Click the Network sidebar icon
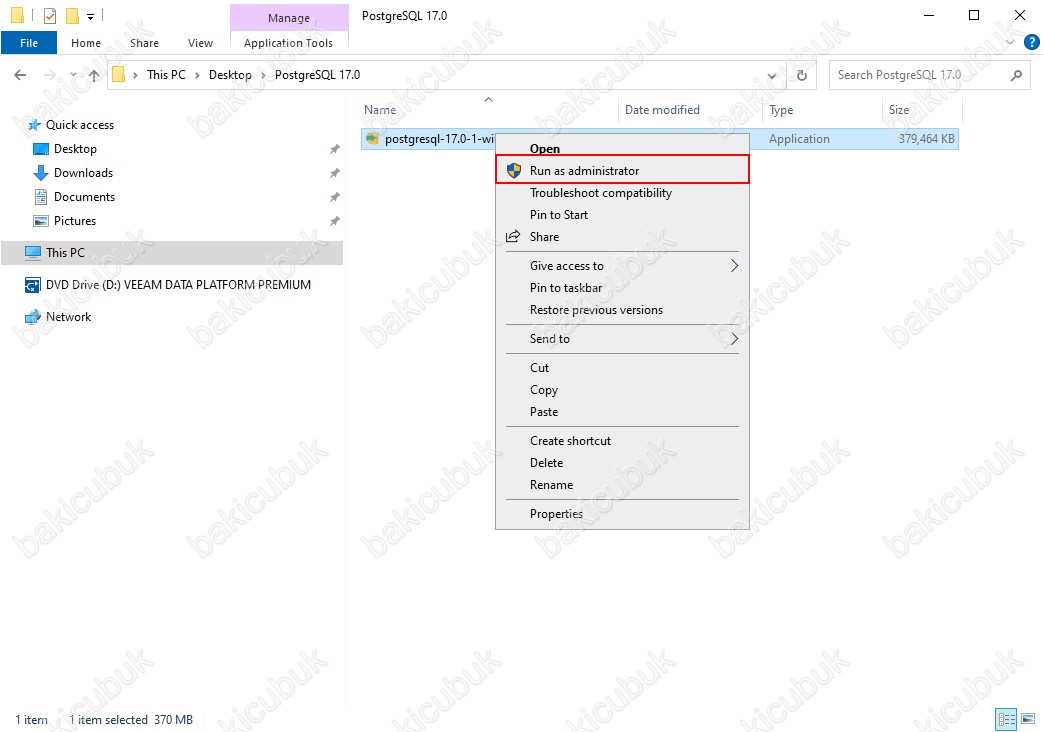The image size is (1044, 732). tap(33, 317)
